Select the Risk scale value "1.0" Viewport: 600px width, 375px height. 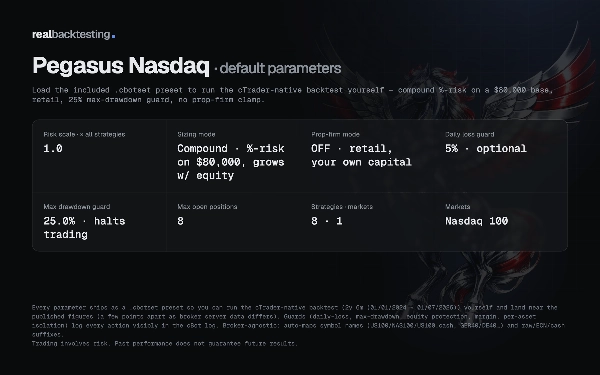point(53,148)
